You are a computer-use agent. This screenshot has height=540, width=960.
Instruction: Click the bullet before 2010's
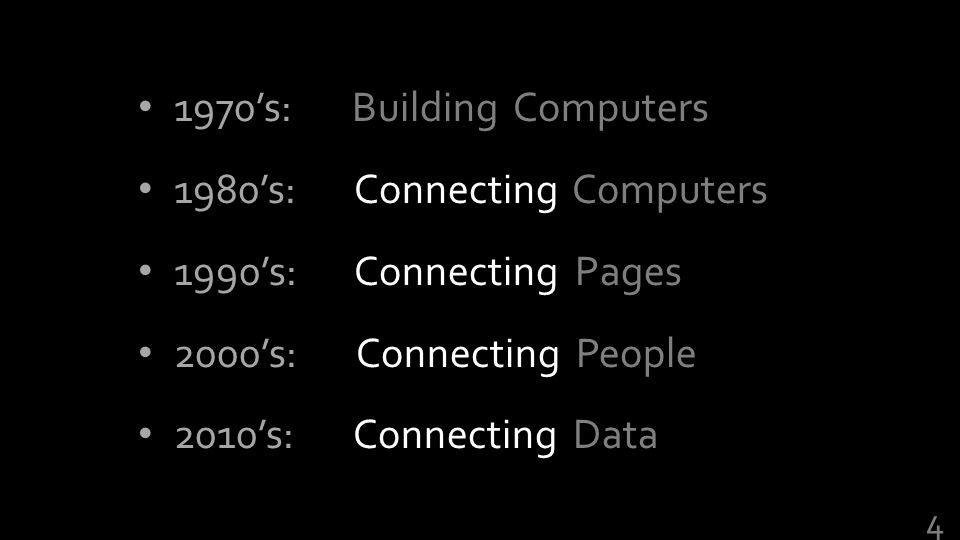(145, 433)
